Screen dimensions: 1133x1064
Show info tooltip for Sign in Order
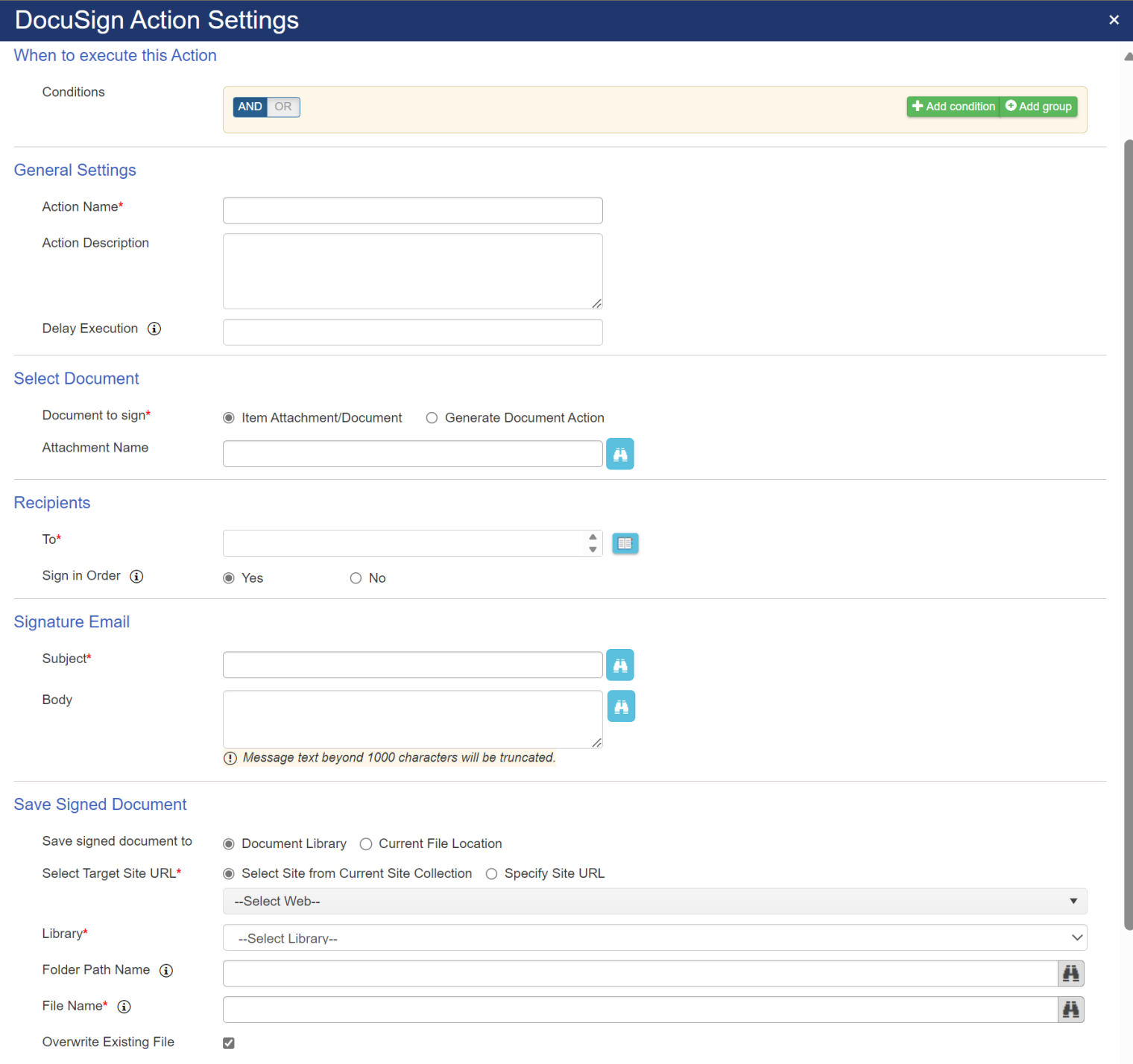coord(136,576)
